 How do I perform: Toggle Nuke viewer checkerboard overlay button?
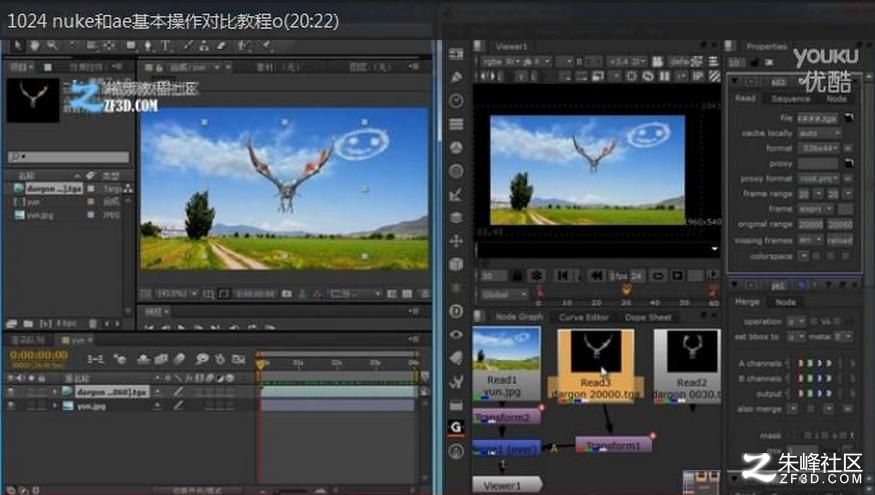tap(714, 76)
